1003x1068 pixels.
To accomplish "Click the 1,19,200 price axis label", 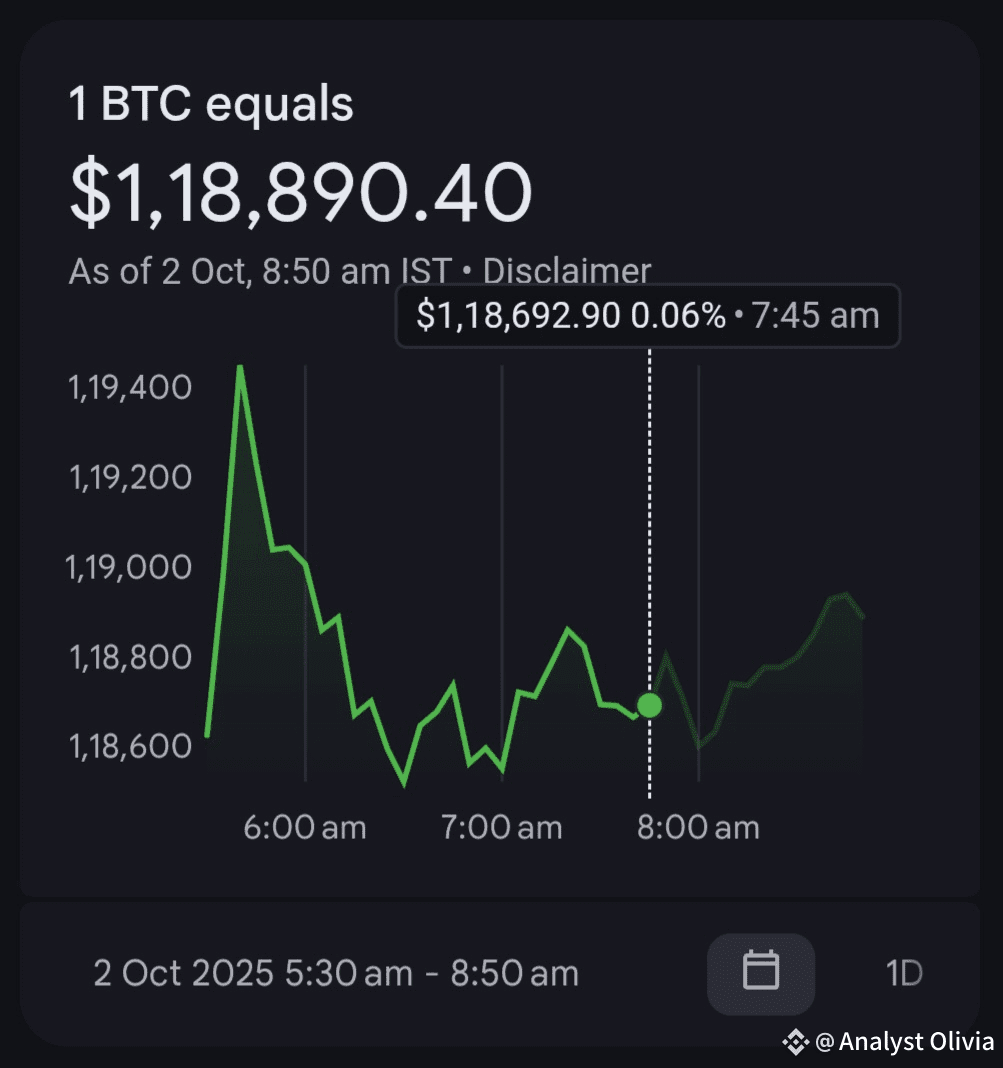I will tap(129, 478).
